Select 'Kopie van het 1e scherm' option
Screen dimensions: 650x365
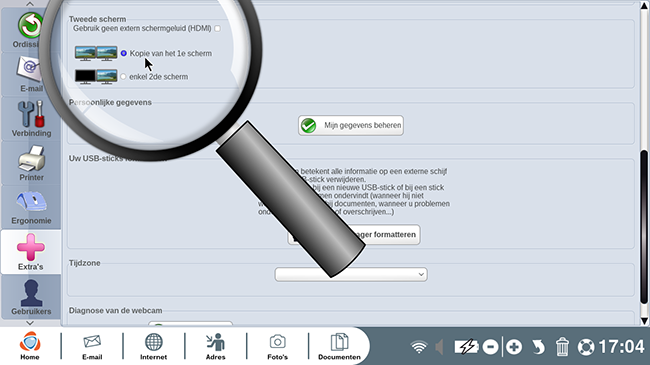[124, 54]
